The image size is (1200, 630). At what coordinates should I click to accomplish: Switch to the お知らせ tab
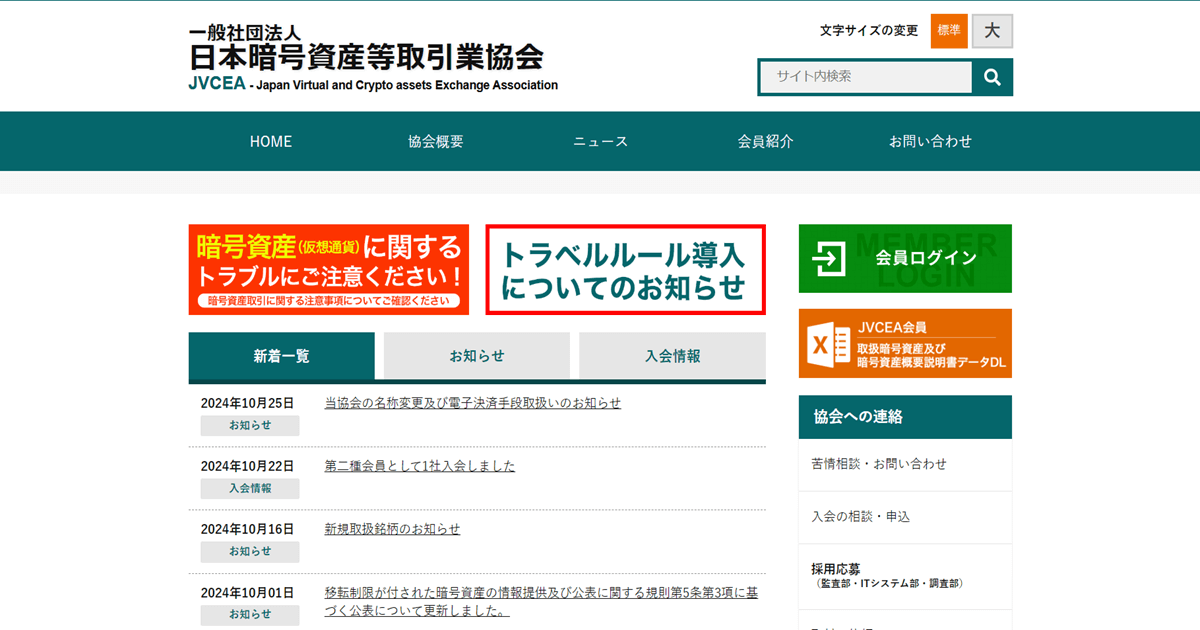[x=477, y=356]
